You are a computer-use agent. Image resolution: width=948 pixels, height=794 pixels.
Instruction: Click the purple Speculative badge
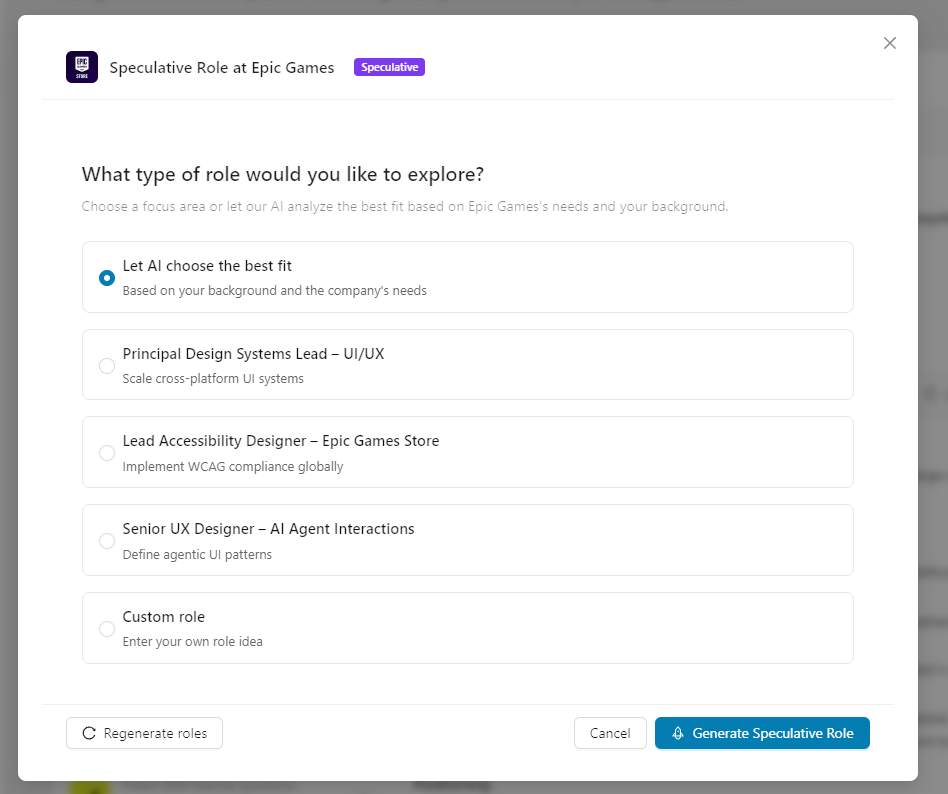pos(389,67)
